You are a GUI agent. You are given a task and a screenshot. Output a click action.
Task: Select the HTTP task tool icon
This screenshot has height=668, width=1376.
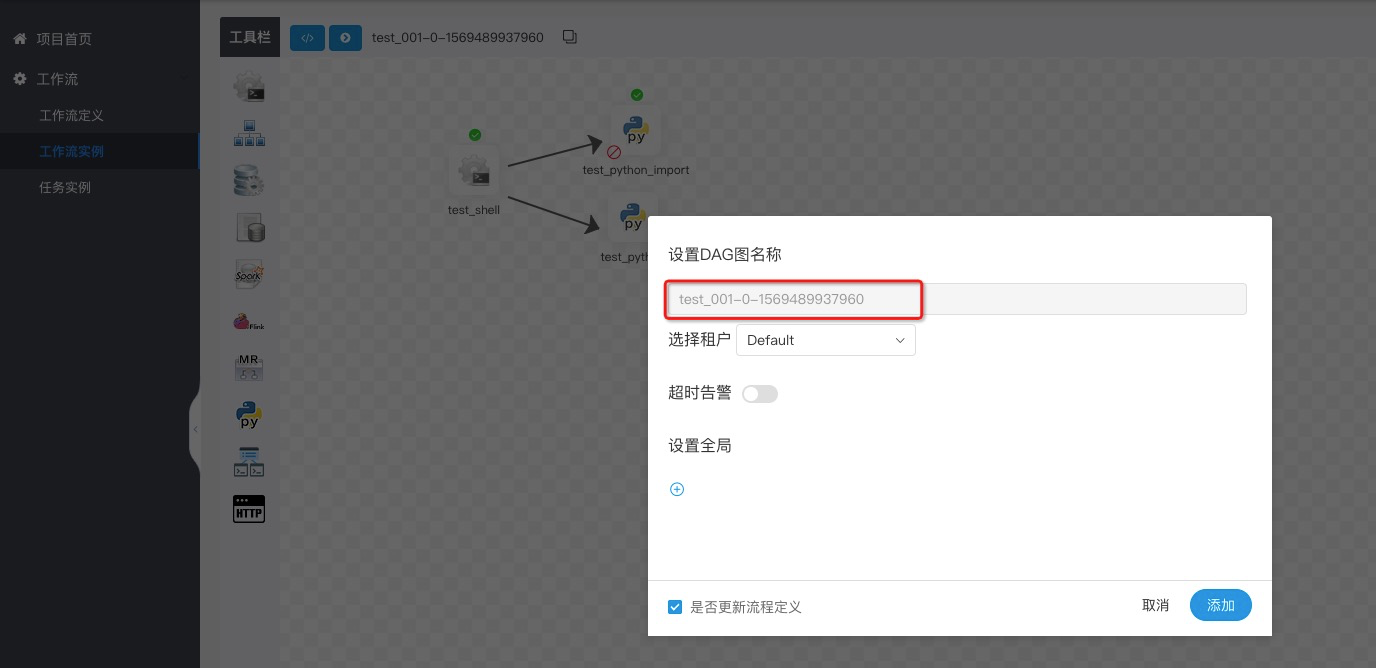click(x=249, y=509)
